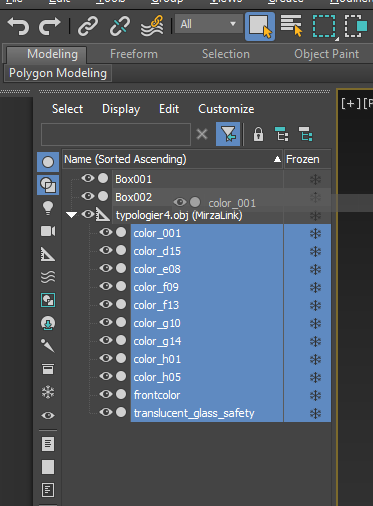Toggle frozen snowflake for Box001
373x506 pixels.
click(315, 179)
